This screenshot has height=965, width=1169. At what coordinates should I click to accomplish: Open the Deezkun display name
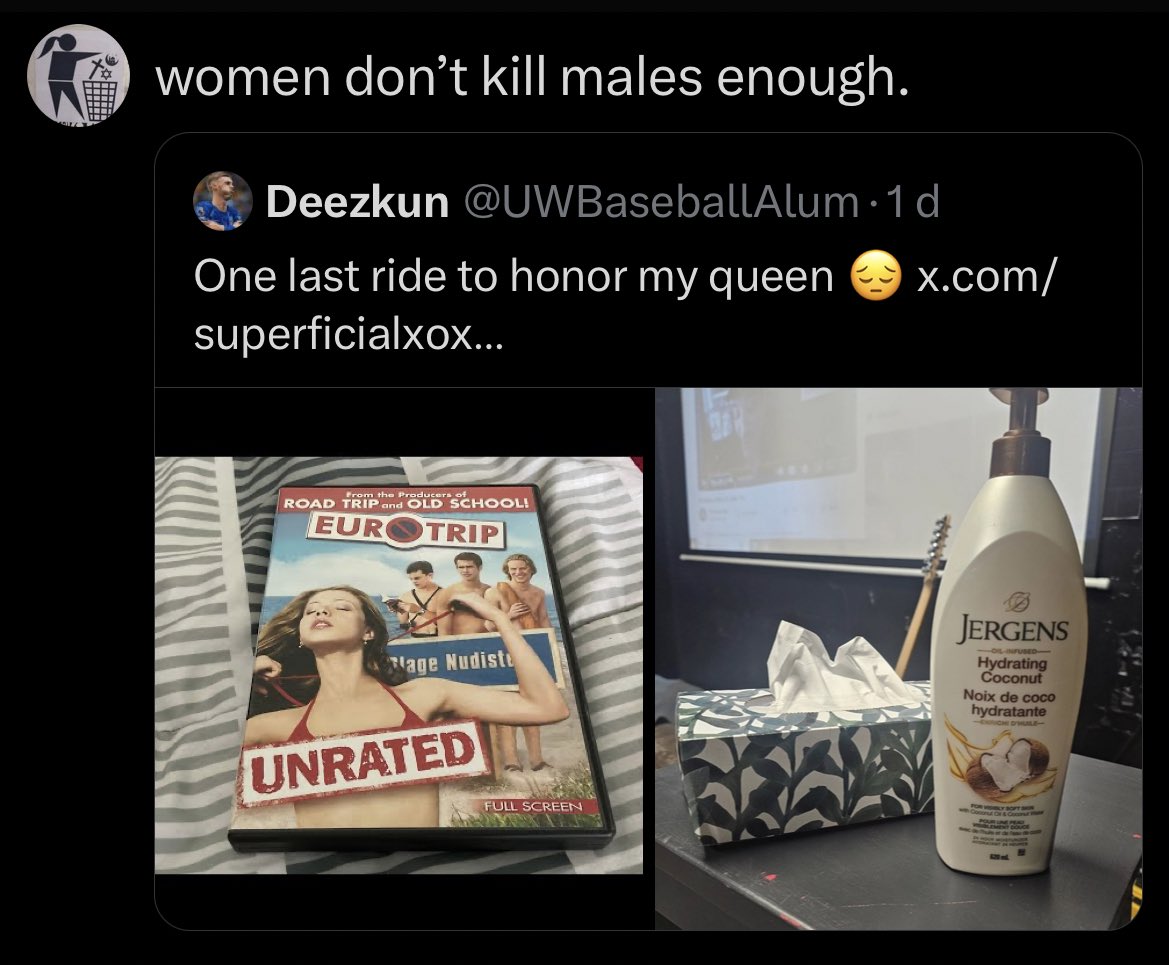(x=357, y=202)
